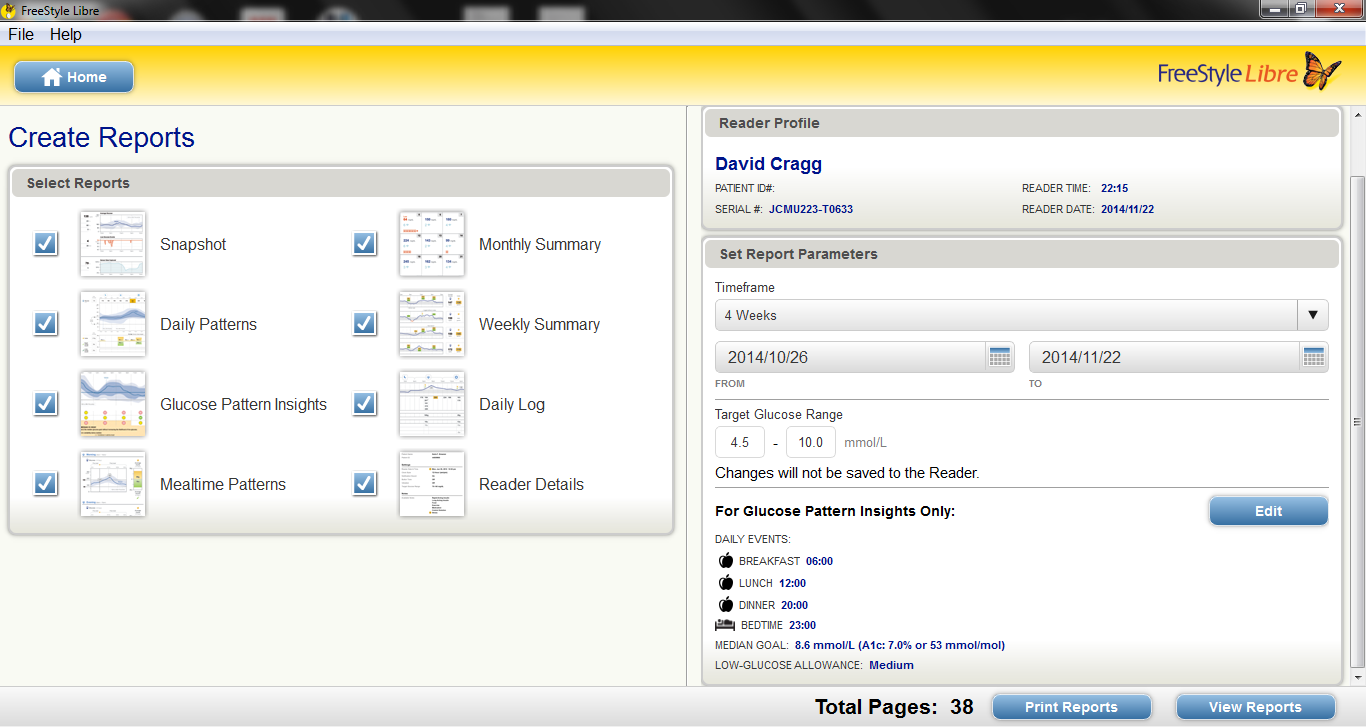
Task: Click the Mealtime Patterns report thumbnail
Action: (x=113, y=484)
